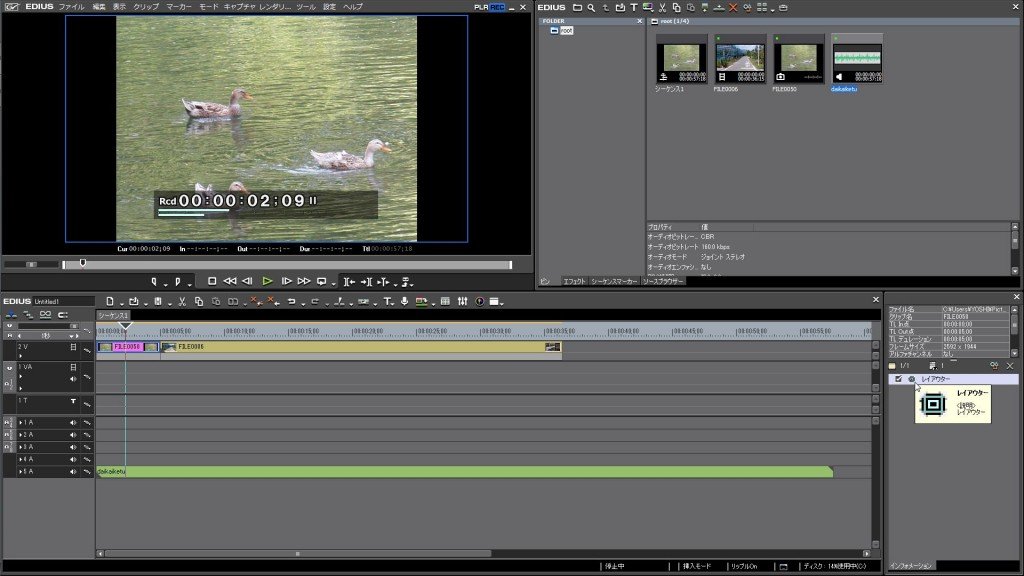
Task: Expand track 2 A
Action: point(20,435)
